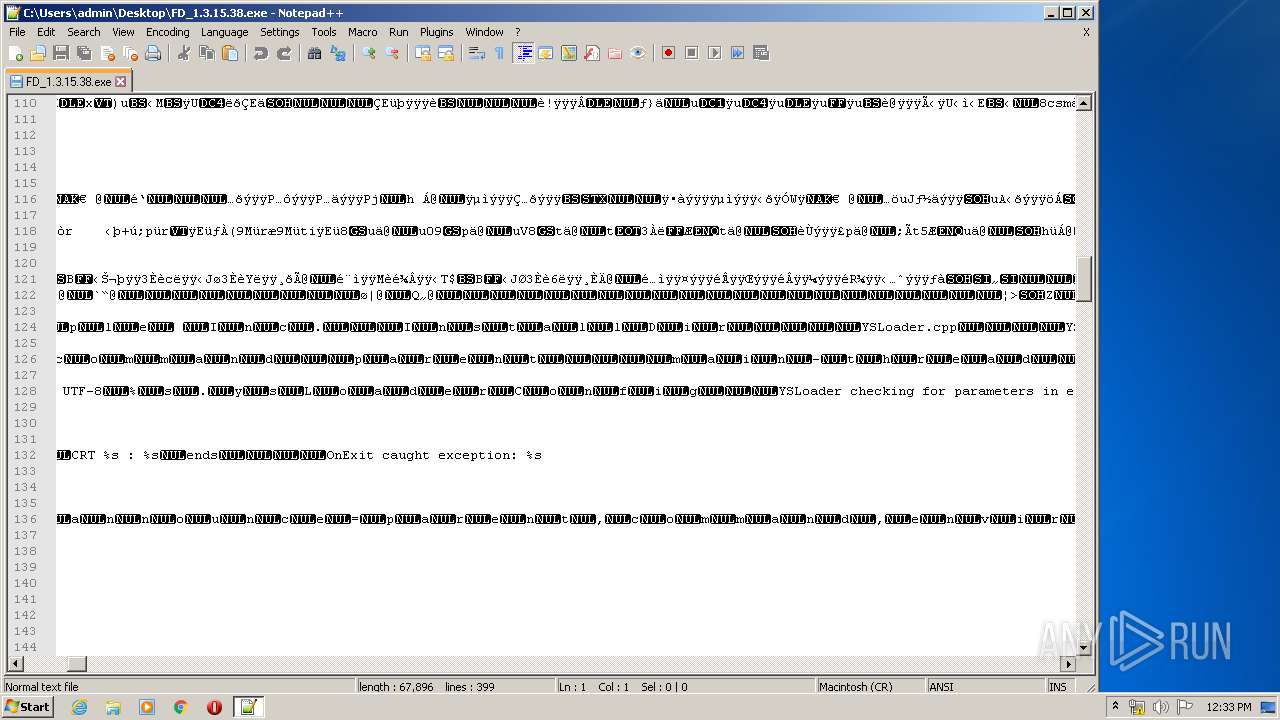Start macro recording with red dot
Screen dimensions: 1280x720
[669, 53]
